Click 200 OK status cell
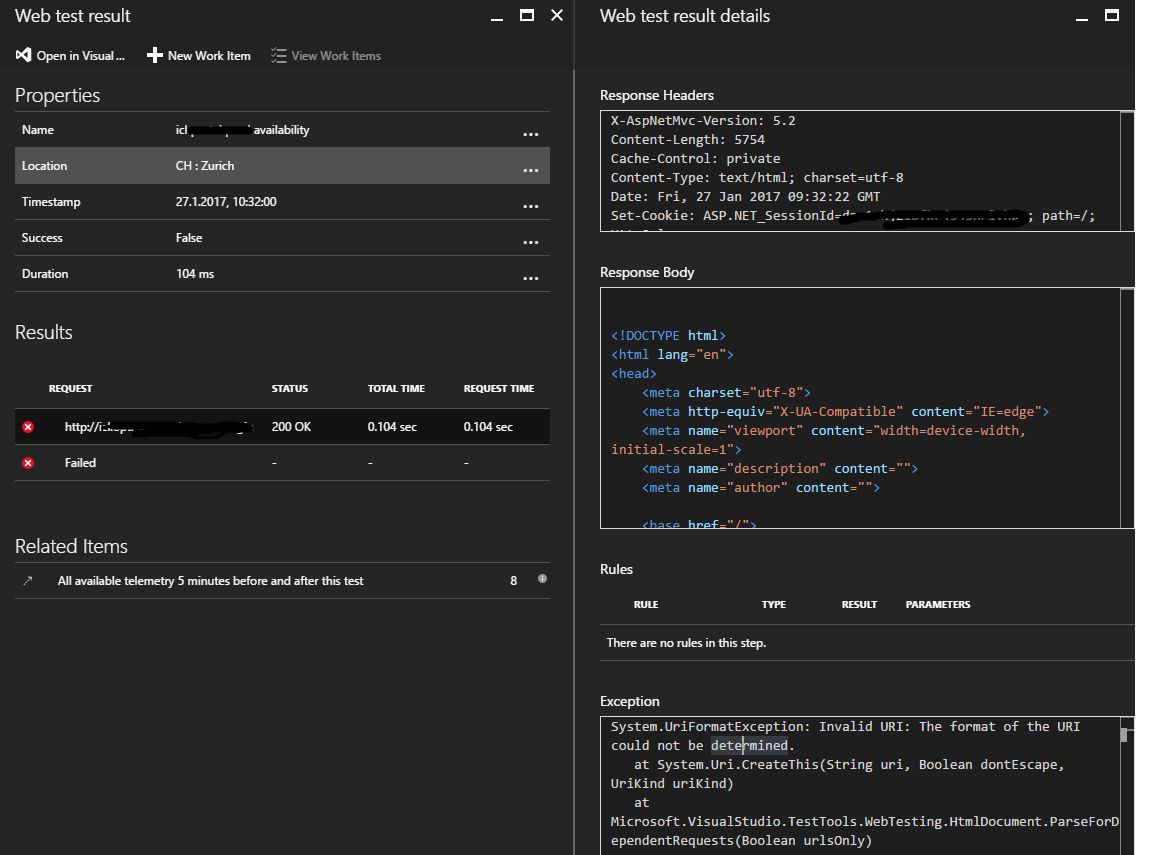 click(x=291, y=427)
